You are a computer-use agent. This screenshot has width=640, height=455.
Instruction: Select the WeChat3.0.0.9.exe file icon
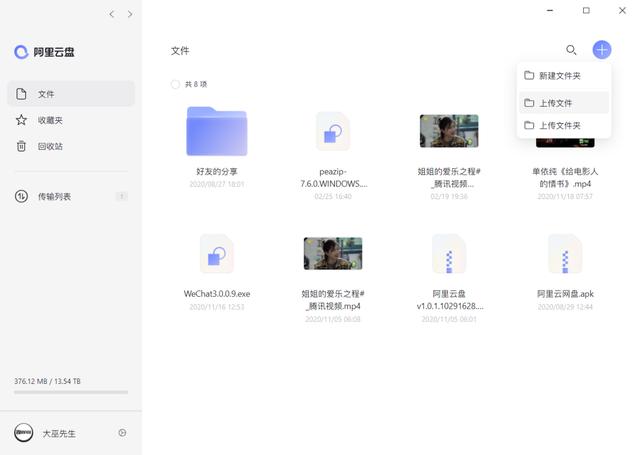click(x=217, y=254)
